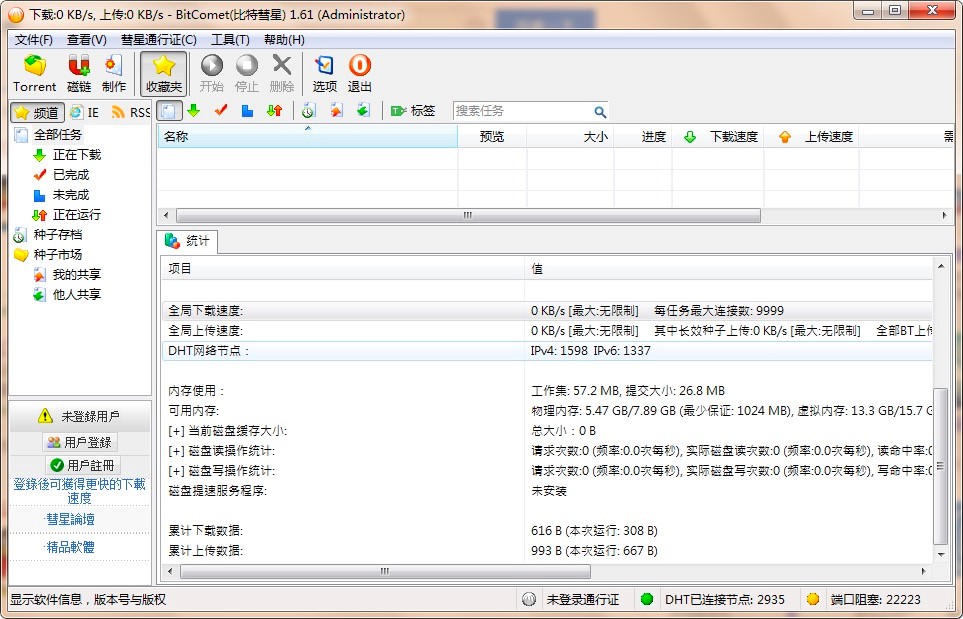963x619 pixels.
Task: Open the 帮助(H) menu
Action: (284, 40)
